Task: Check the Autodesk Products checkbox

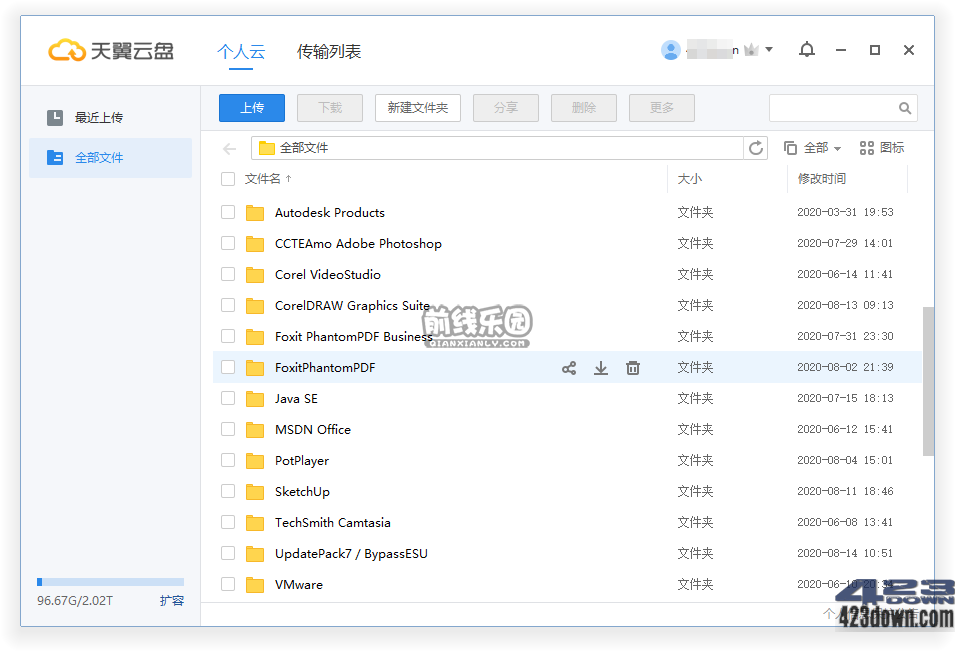Action: [228, 212]
